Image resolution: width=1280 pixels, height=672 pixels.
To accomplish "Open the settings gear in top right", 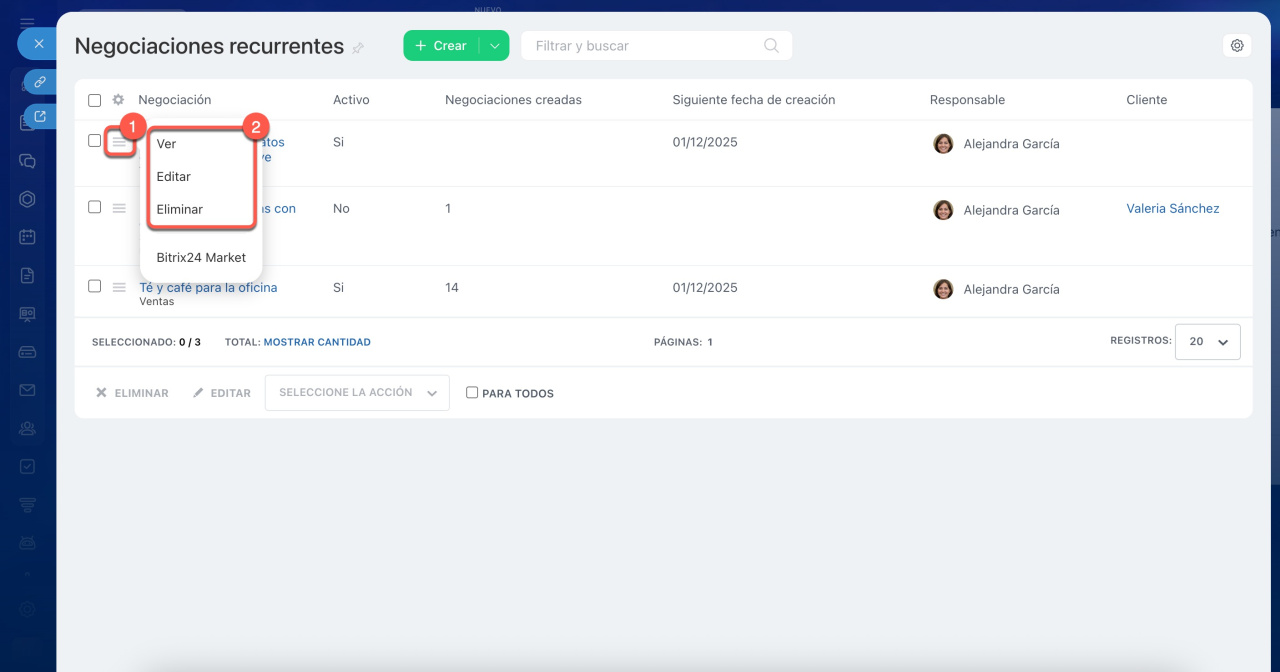I will pos(1237,46).
